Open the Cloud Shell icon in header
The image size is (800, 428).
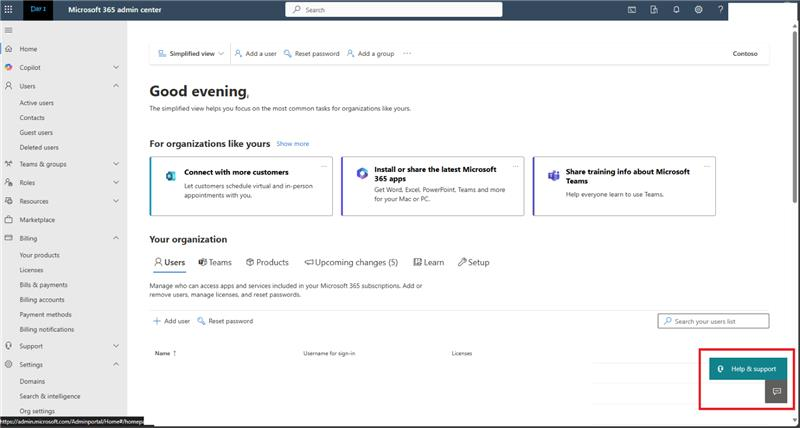632,10
